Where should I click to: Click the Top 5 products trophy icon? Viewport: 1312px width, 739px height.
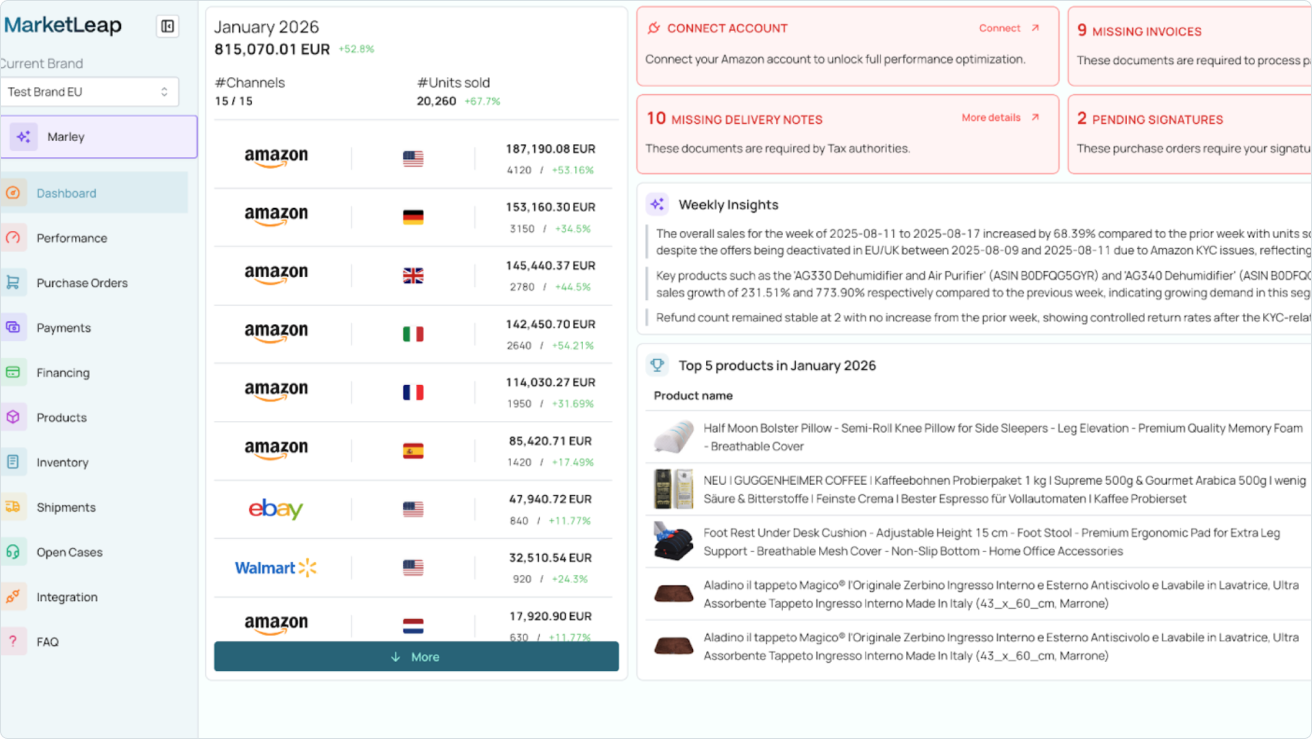[657, 365]
